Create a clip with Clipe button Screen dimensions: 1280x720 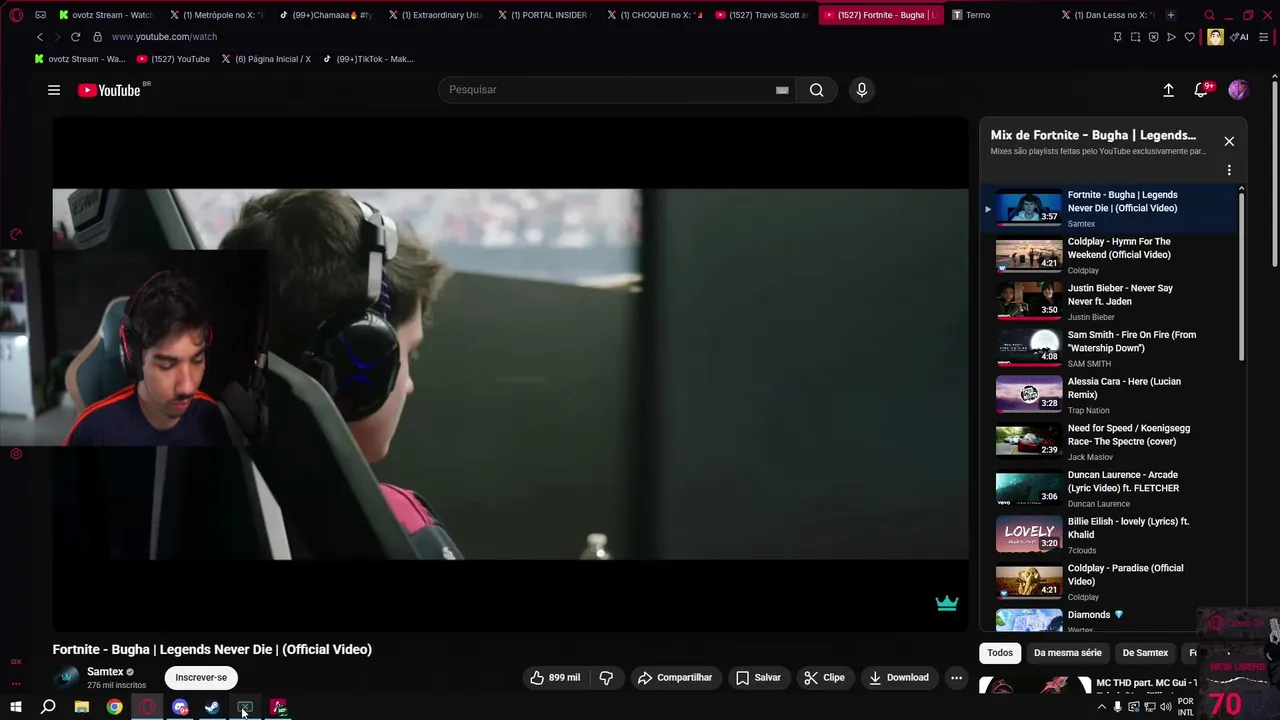click(x=825, y=677)
